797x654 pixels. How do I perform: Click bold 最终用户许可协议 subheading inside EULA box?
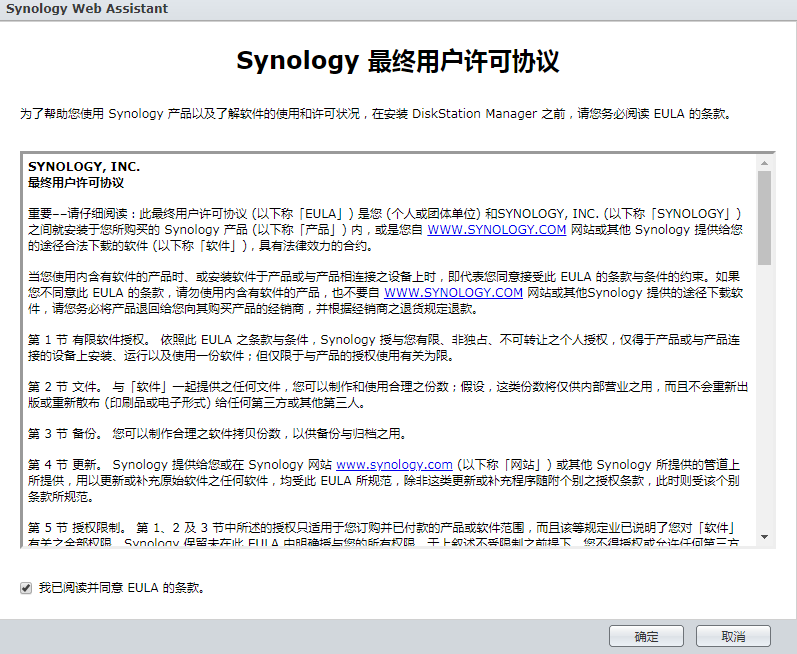tap(76, 182)
